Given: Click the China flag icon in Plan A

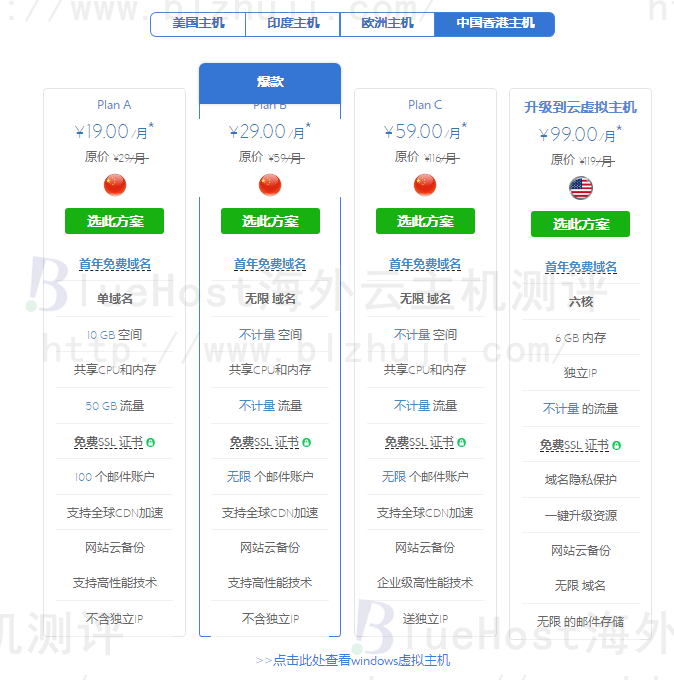Looking at the screenshot, I should point(115,185).
